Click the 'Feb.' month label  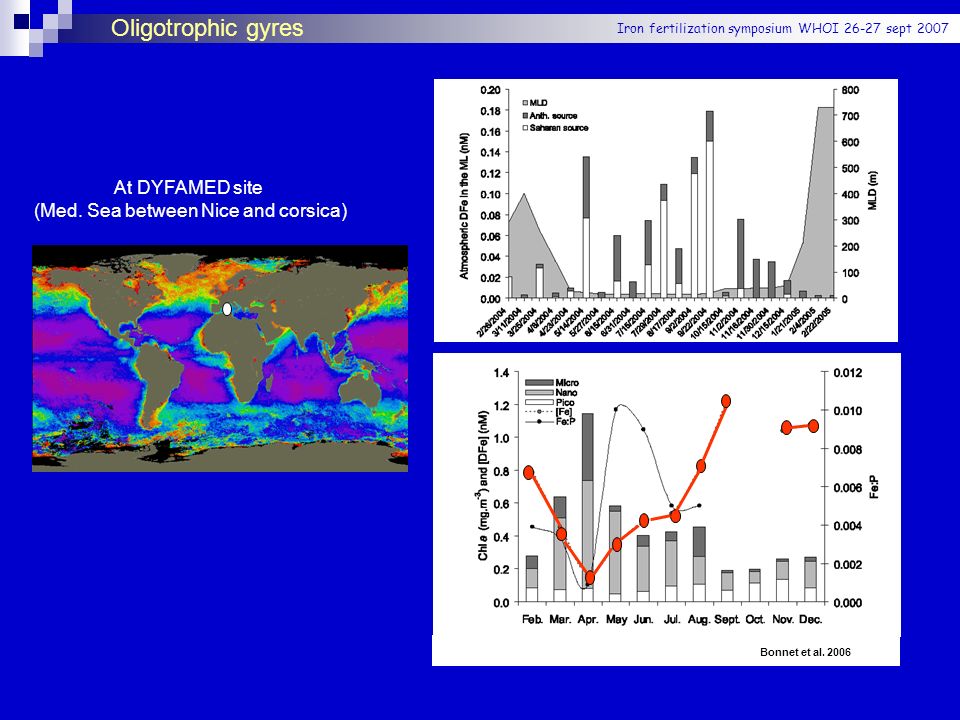point(532,619)
